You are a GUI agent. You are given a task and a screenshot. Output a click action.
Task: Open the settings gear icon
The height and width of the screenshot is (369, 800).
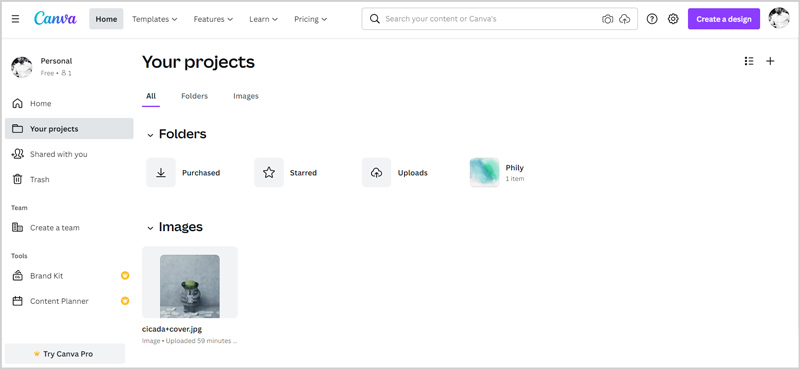673,19
